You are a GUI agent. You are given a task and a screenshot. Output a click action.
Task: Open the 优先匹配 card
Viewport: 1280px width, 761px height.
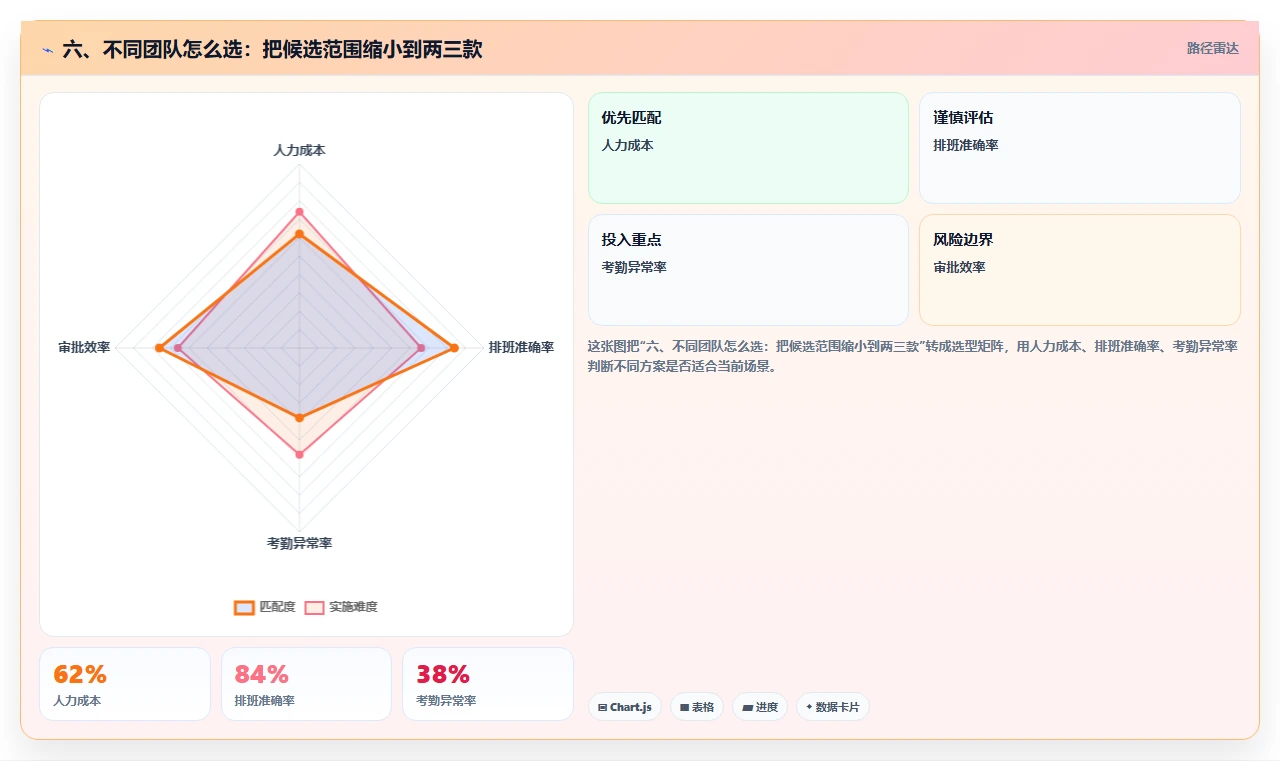(748, 148)
